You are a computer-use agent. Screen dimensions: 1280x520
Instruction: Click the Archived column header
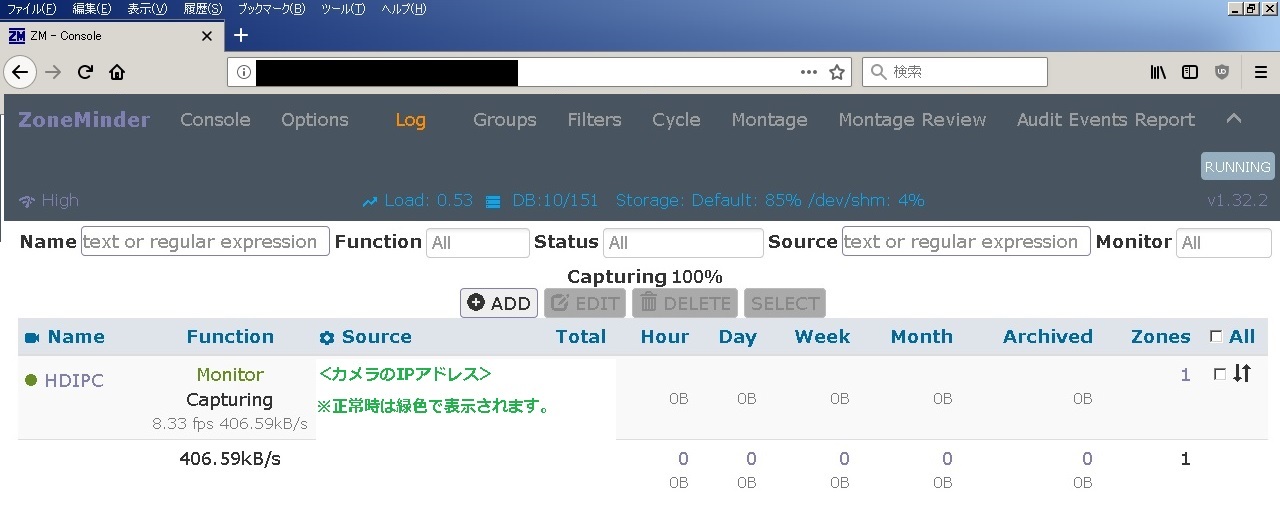point(1048,337)
